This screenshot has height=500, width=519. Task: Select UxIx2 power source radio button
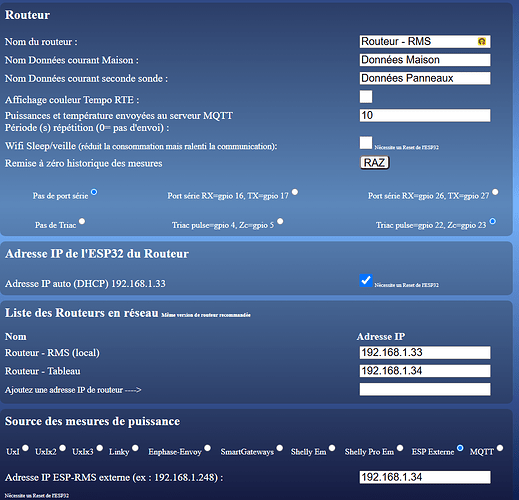click(62, 448)
